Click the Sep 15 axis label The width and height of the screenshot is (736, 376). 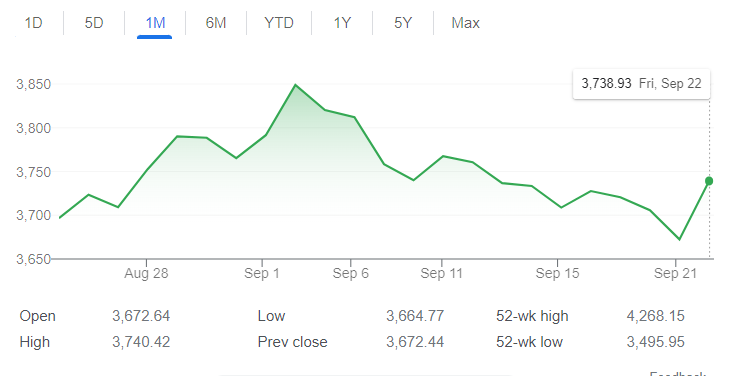click(558, 273)
